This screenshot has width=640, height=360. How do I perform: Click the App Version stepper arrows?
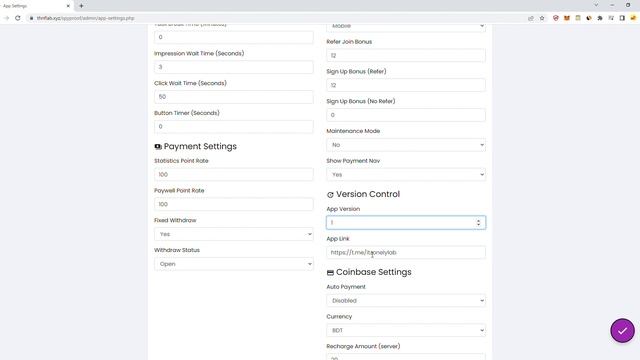(x=478, y=222)
